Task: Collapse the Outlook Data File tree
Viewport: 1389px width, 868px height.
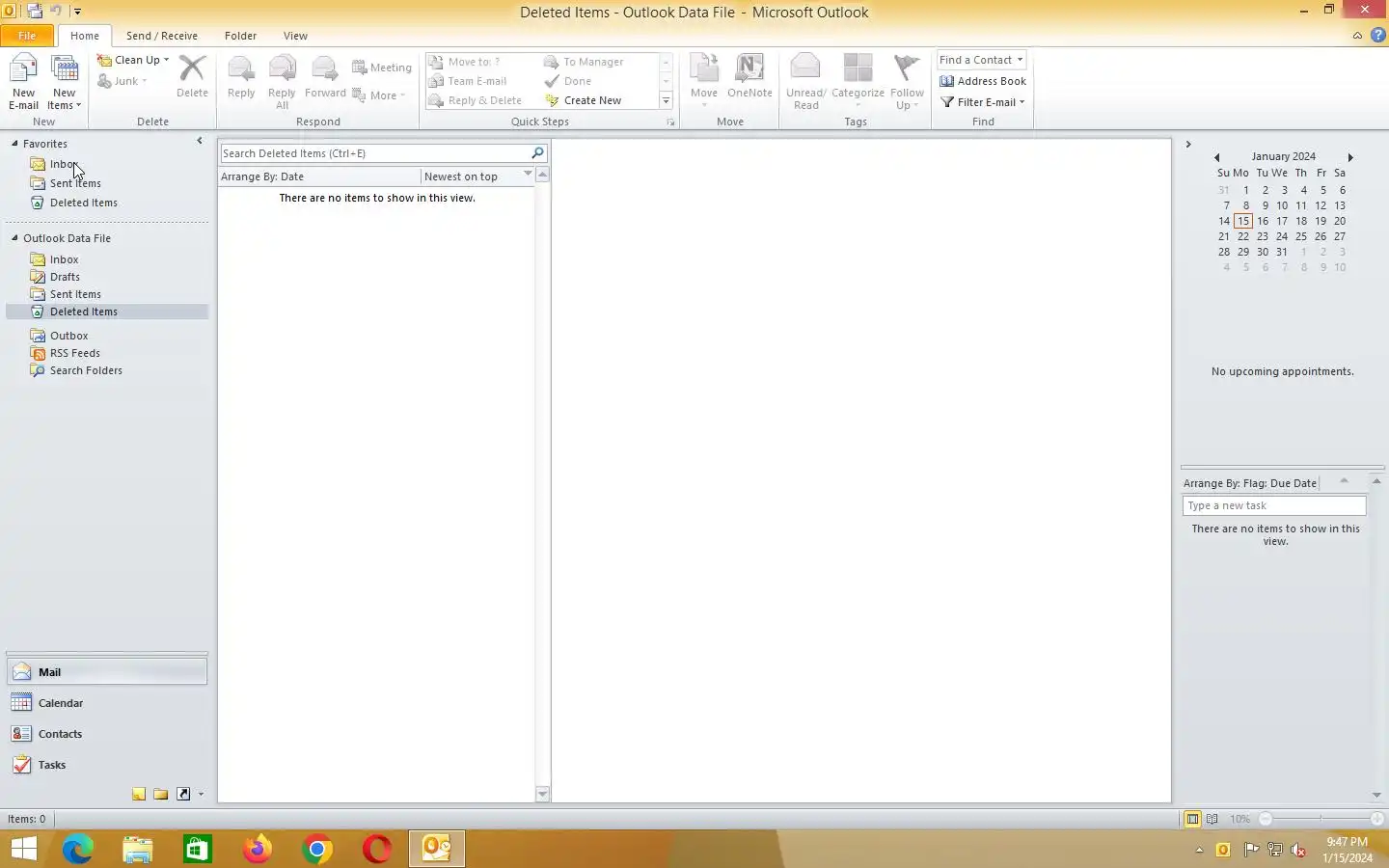Action: 14,238
